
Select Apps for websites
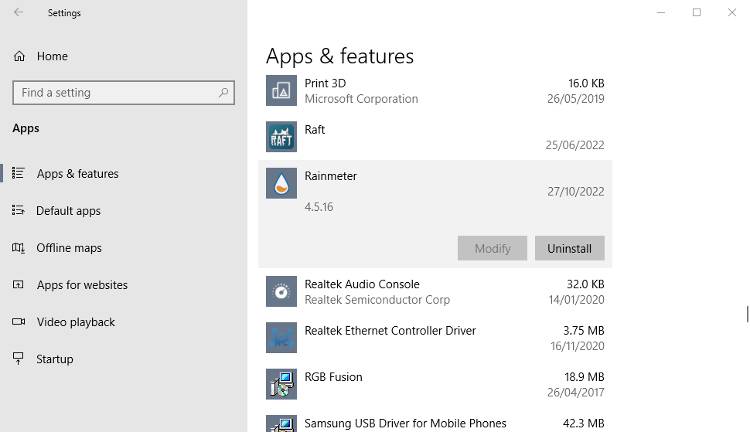82,285
